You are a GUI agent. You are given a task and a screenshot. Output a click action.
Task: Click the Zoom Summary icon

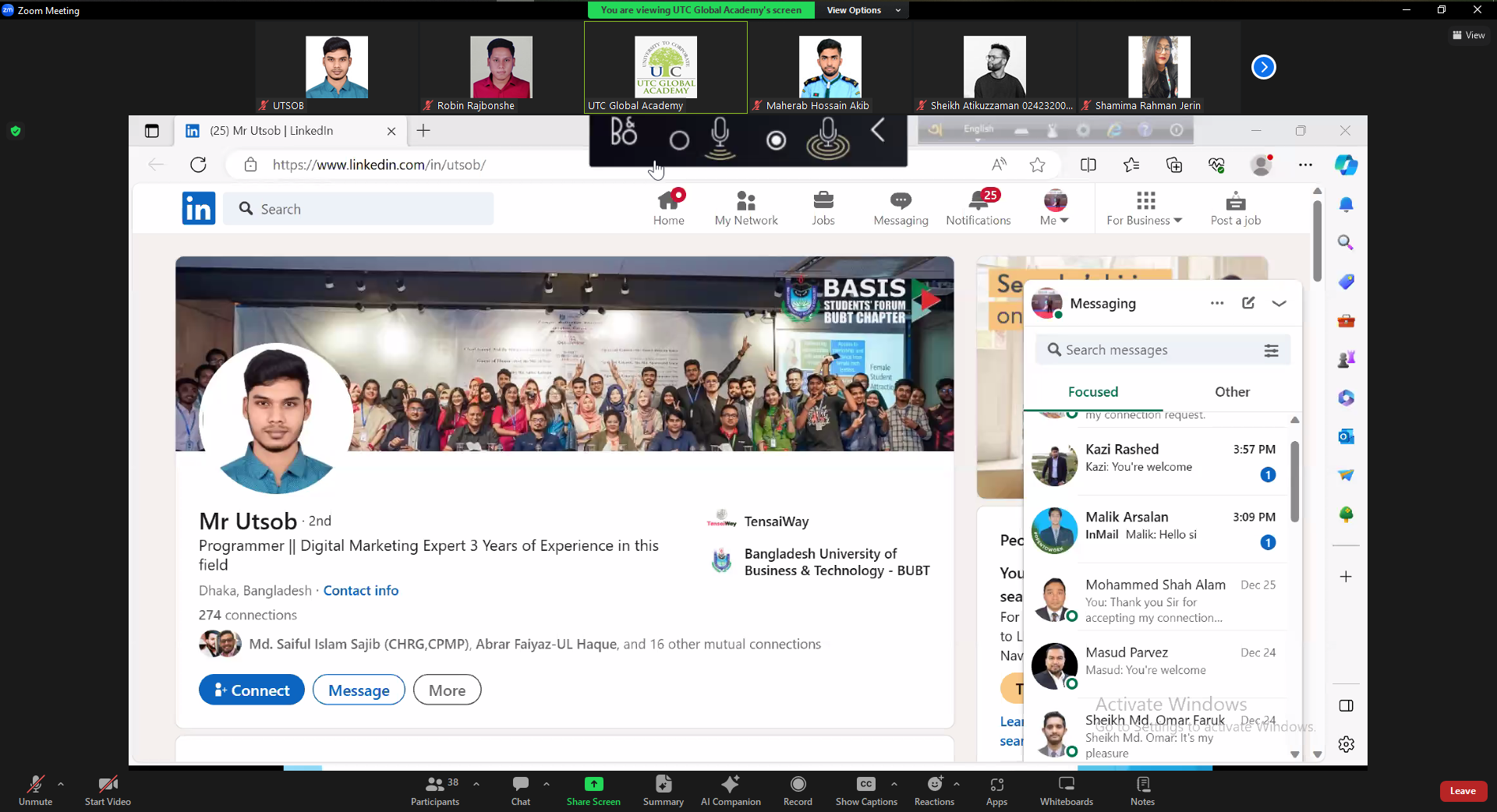(x=663, y=790)
